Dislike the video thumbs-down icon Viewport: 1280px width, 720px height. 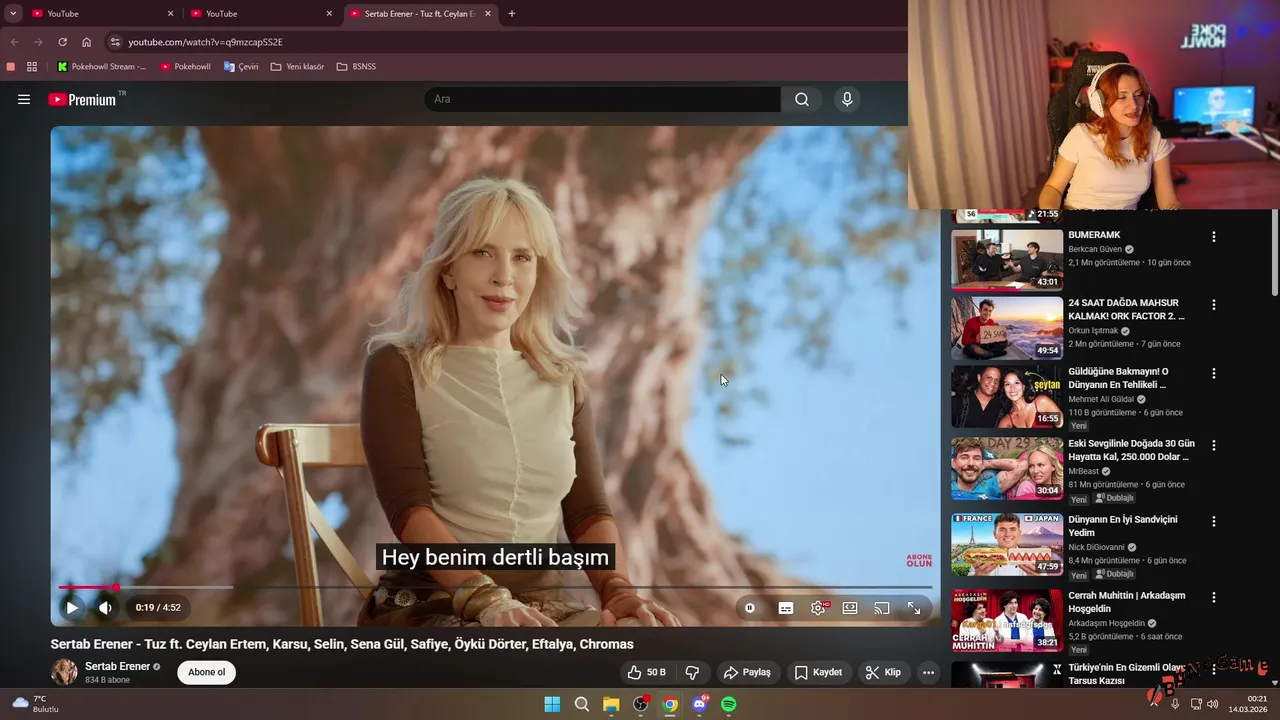[x=692, y=672]
